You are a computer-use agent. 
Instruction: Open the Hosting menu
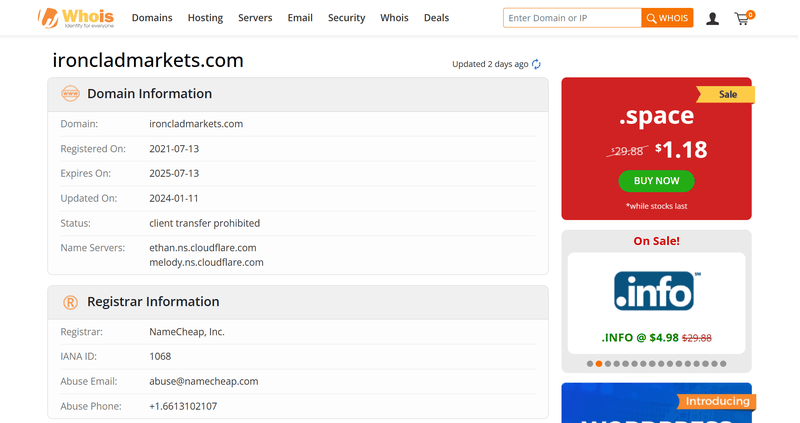coord(205,18)
